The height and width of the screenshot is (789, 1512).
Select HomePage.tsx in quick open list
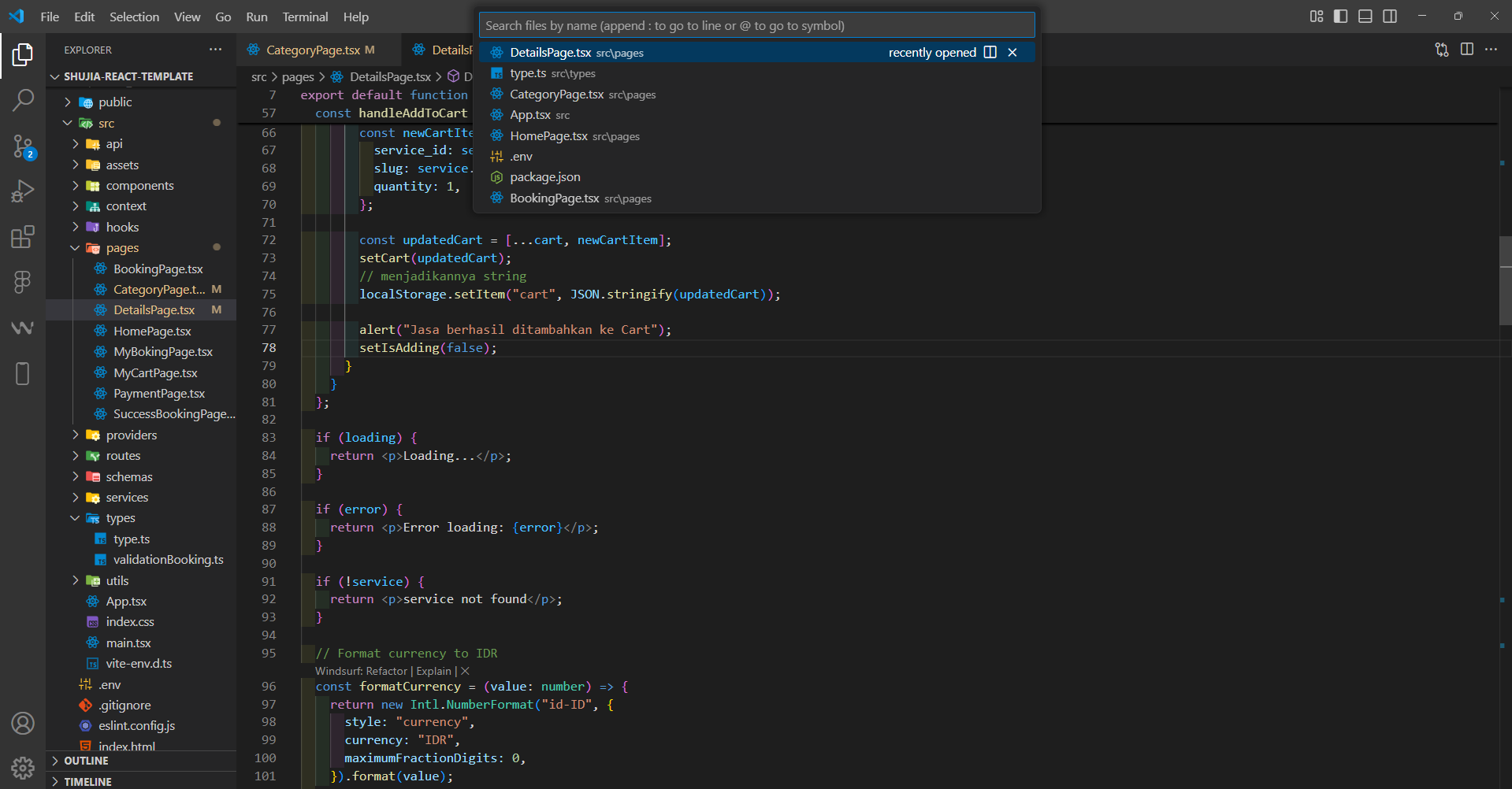point(756,136)
